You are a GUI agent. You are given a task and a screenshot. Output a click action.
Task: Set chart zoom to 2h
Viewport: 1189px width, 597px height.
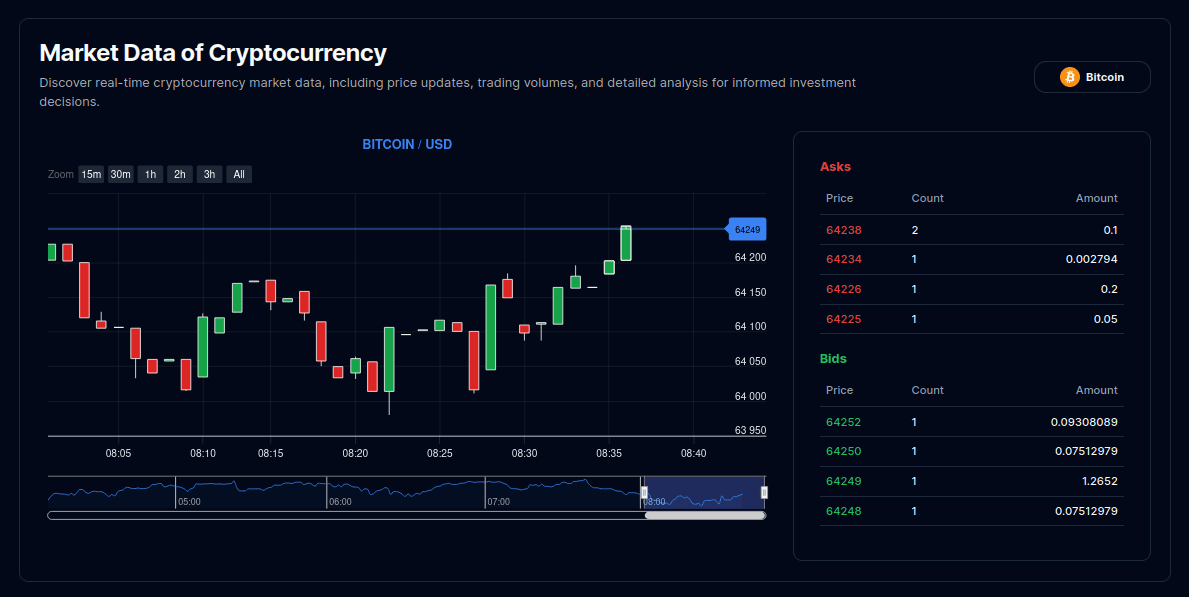point(180,174)
